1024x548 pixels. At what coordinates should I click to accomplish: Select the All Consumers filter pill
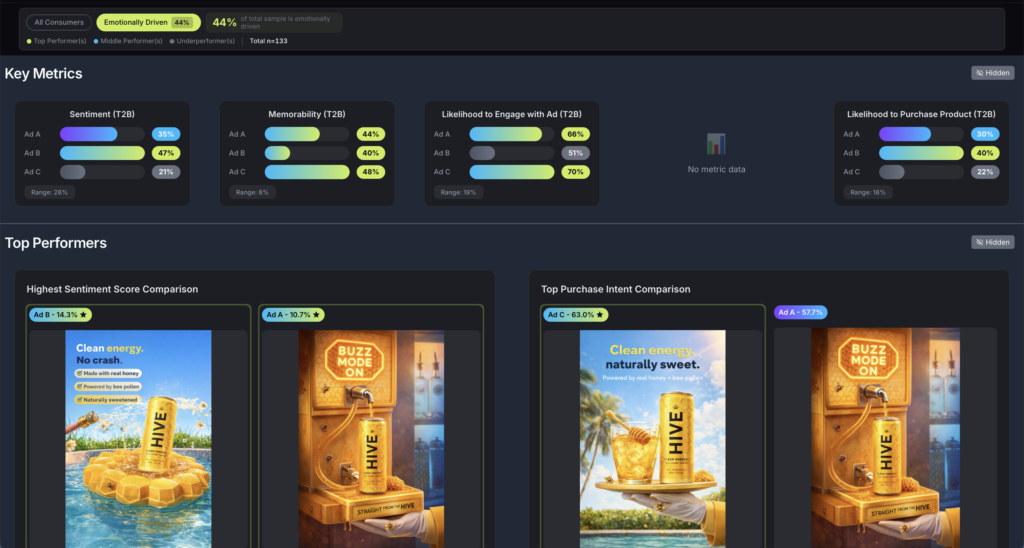tap(59, 22)
